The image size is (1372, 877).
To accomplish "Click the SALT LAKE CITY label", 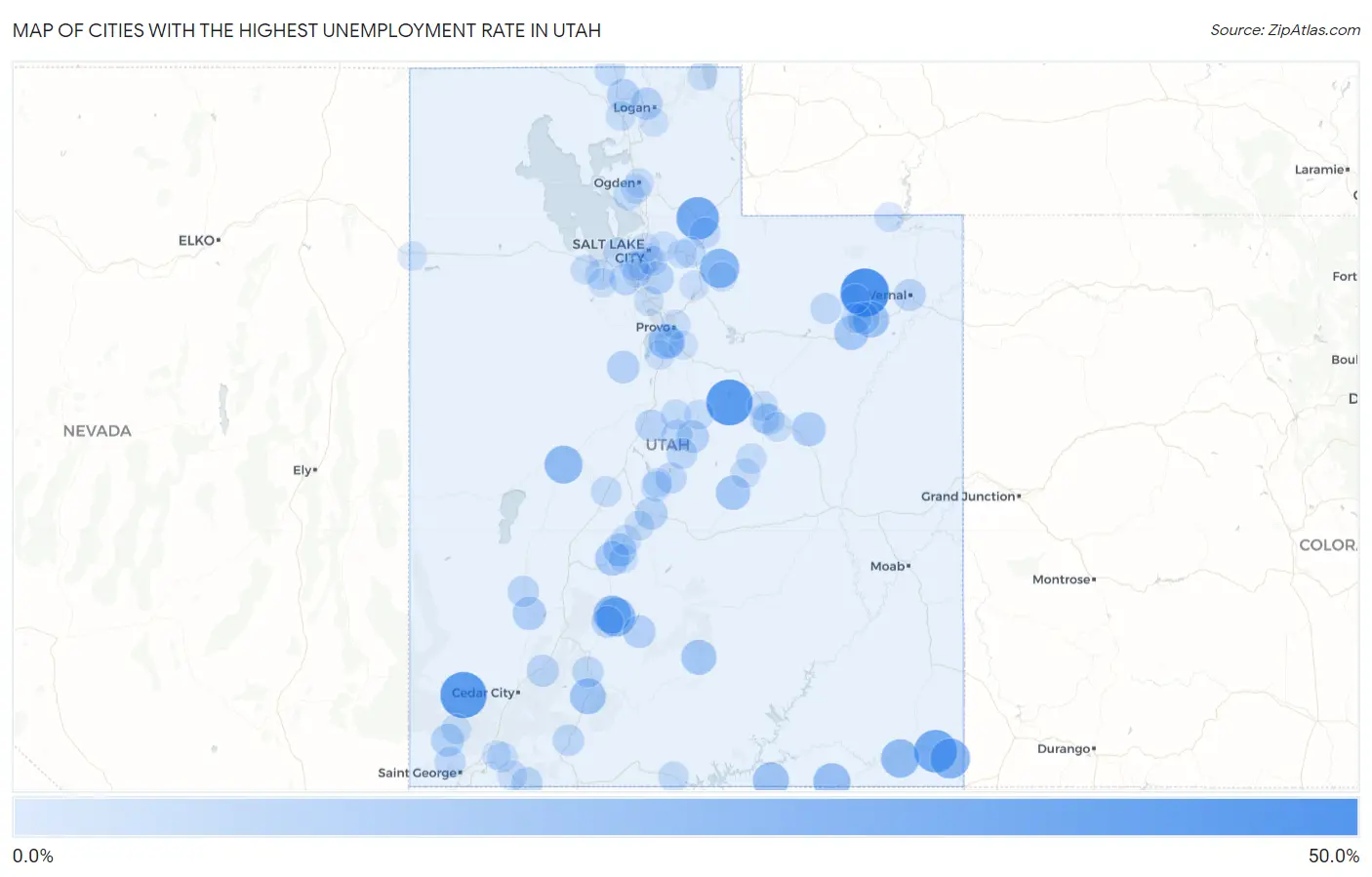I will click(609, 251).
